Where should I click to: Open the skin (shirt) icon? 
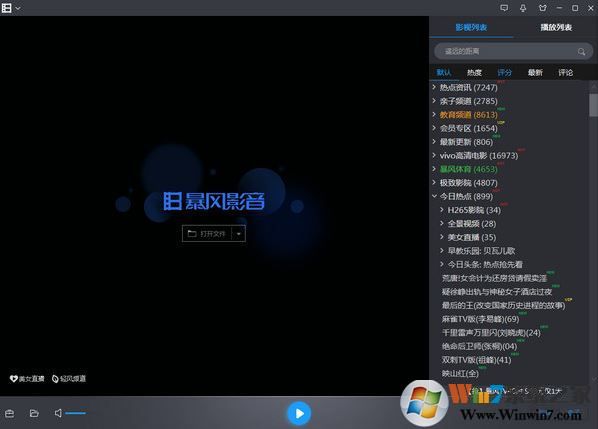coord(542,8)
